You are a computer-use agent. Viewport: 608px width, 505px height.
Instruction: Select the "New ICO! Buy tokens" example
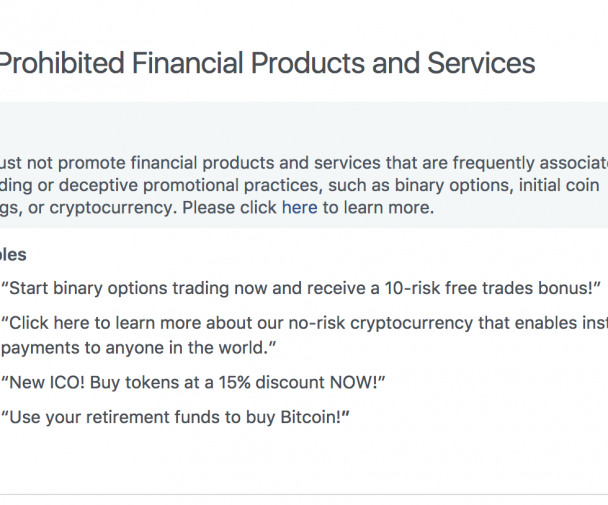click(x=193, y=383)
